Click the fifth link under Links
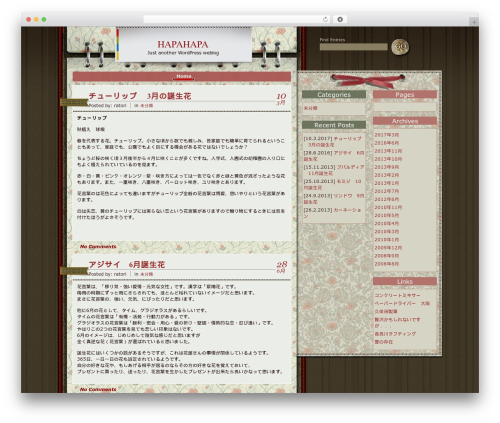The width and height of the screenshot is (500, 423). point(395,334)
